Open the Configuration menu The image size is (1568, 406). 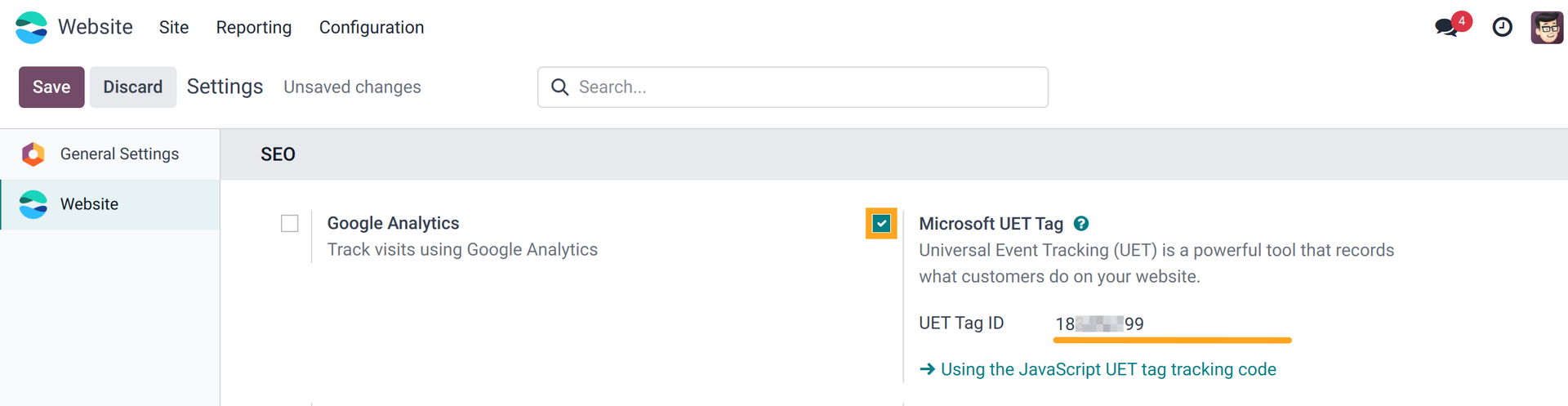click(371, 27)
